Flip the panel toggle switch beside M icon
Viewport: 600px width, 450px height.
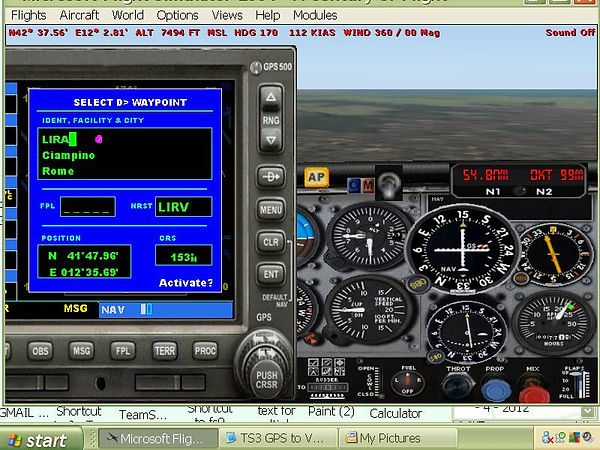point(388,184)
